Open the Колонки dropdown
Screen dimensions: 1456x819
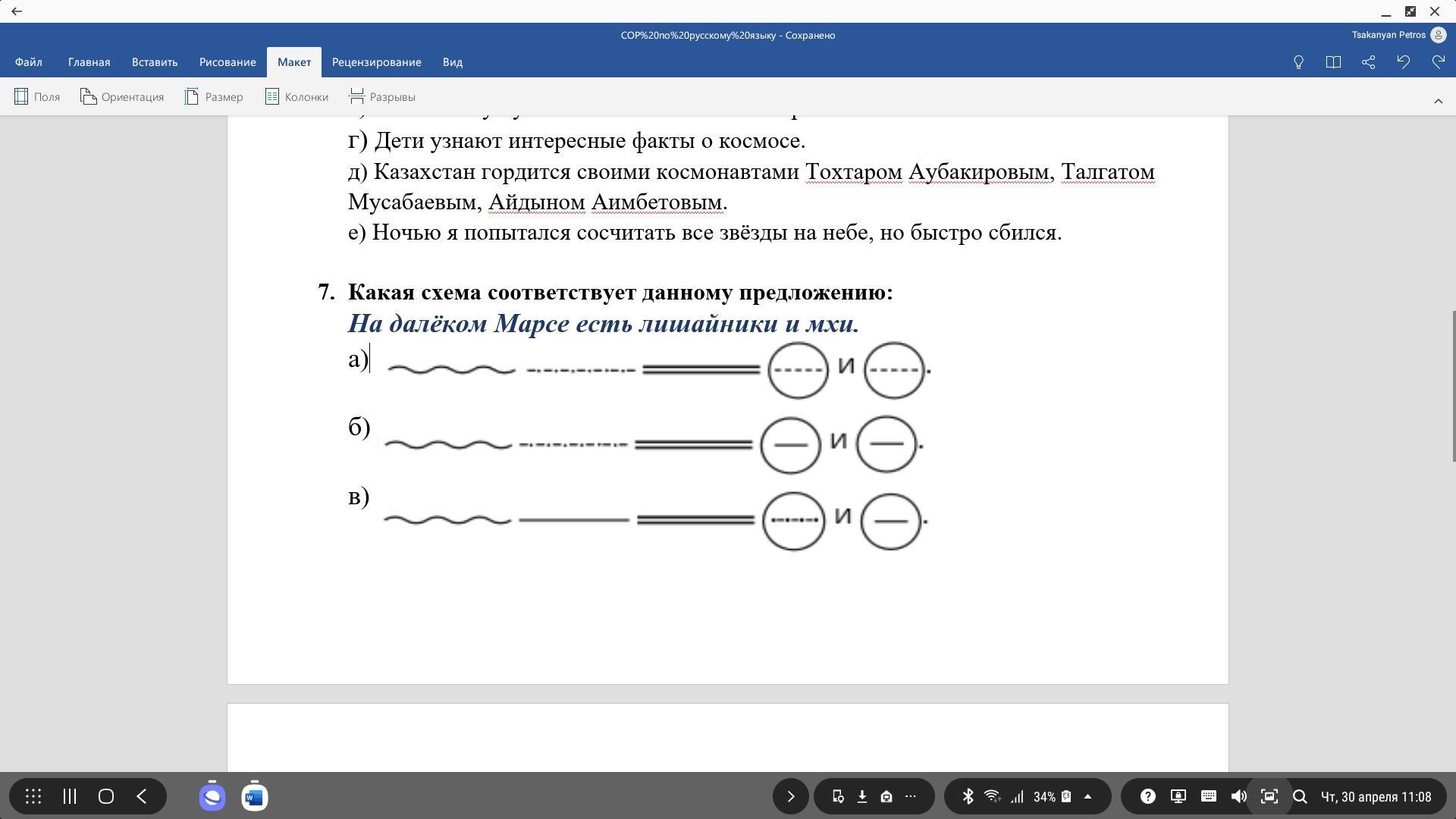[x=297, y=97]
